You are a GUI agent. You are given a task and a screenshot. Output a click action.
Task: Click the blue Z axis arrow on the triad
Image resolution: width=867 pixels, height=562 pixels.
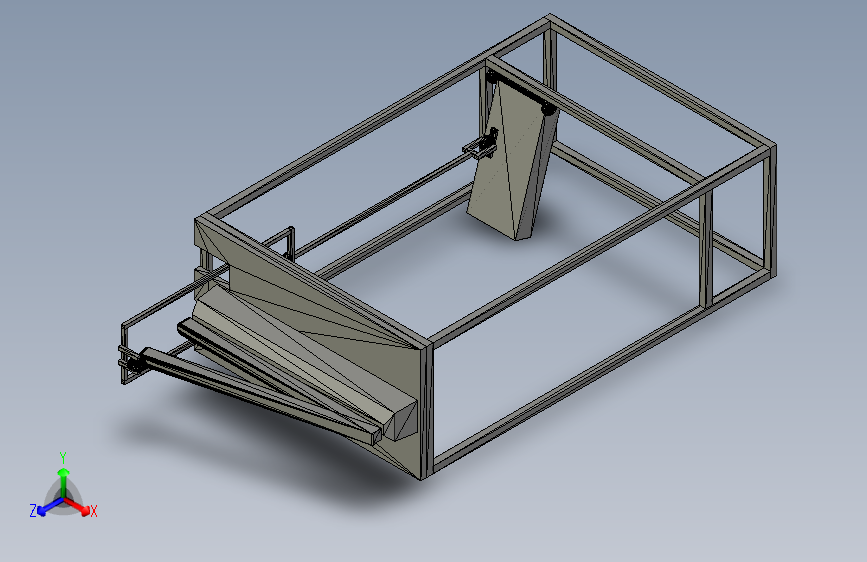click(x=48, y=508)
